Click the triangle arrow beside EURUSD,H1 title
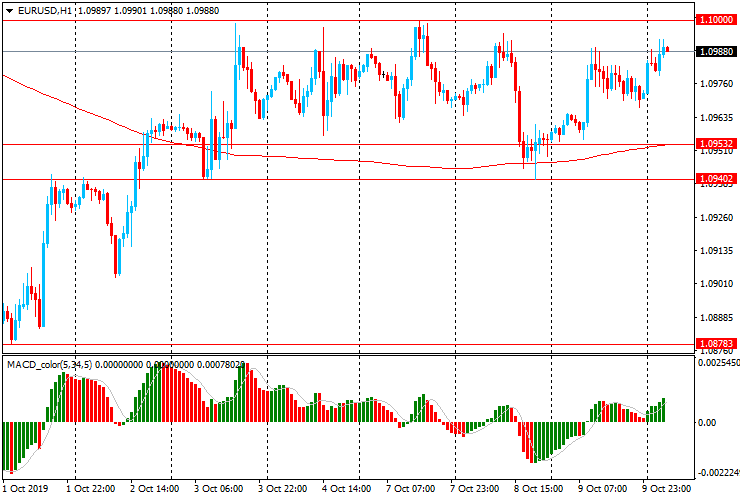The height and width of the screenshot is (500, 740). (8, 10)
